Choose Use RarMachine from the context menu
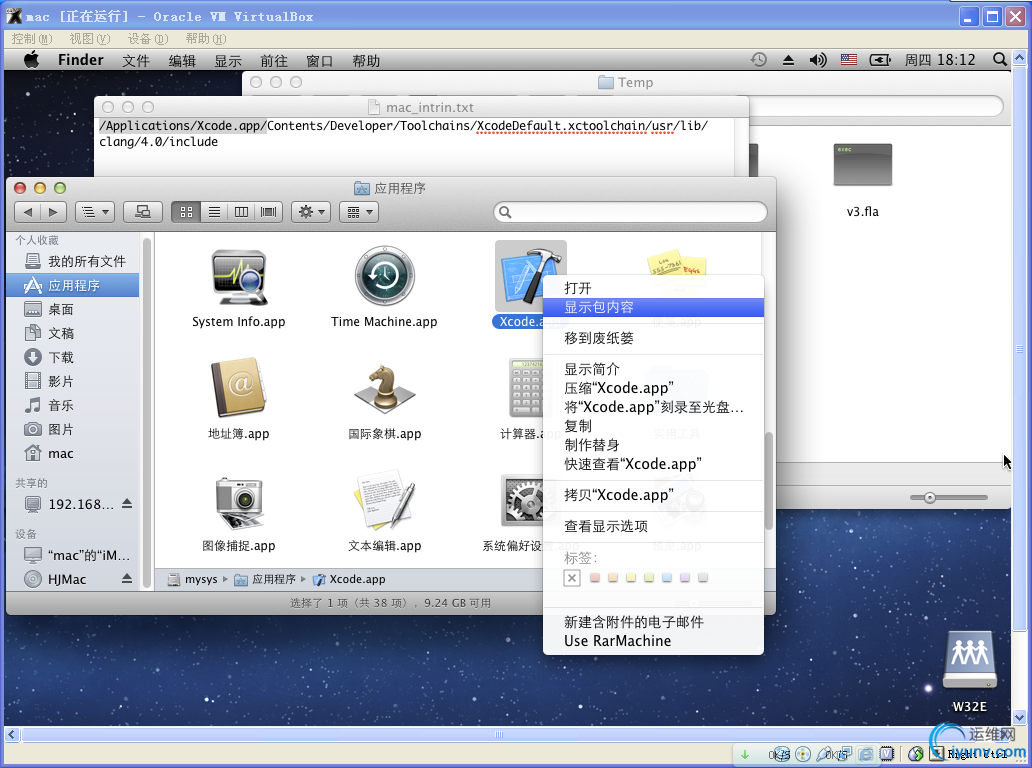Image resolution: width=1032 pixels, height=768 pixels. tap(654, 641)
